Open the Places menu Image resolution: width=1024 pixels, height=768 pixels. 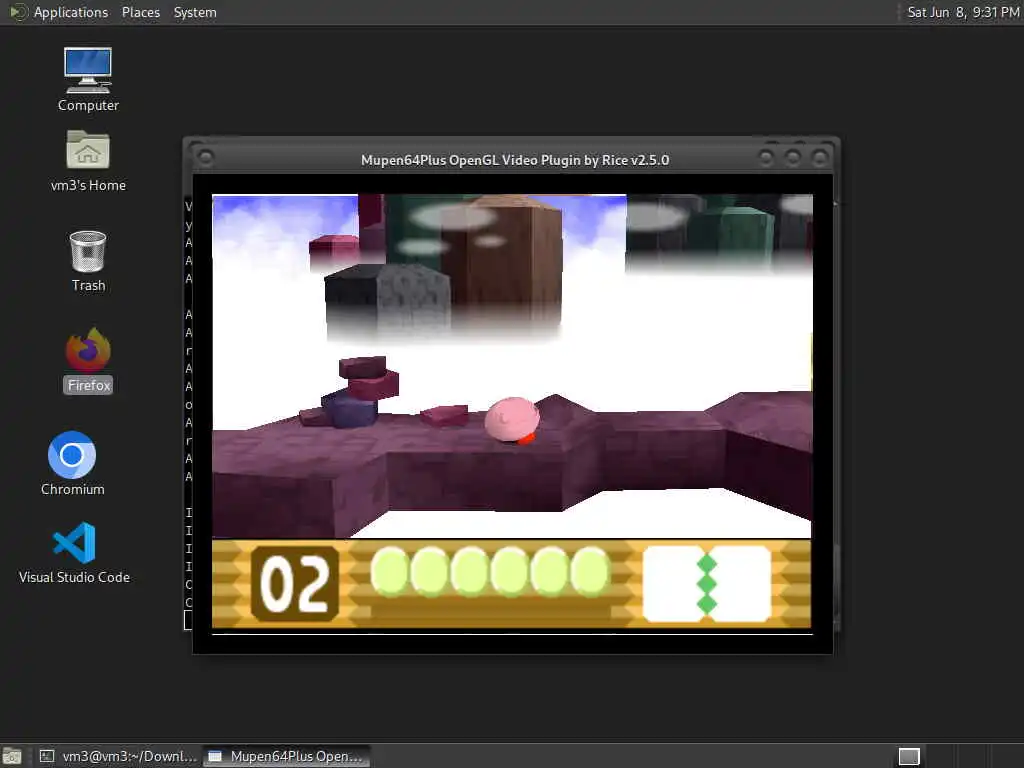click(140, 12)
